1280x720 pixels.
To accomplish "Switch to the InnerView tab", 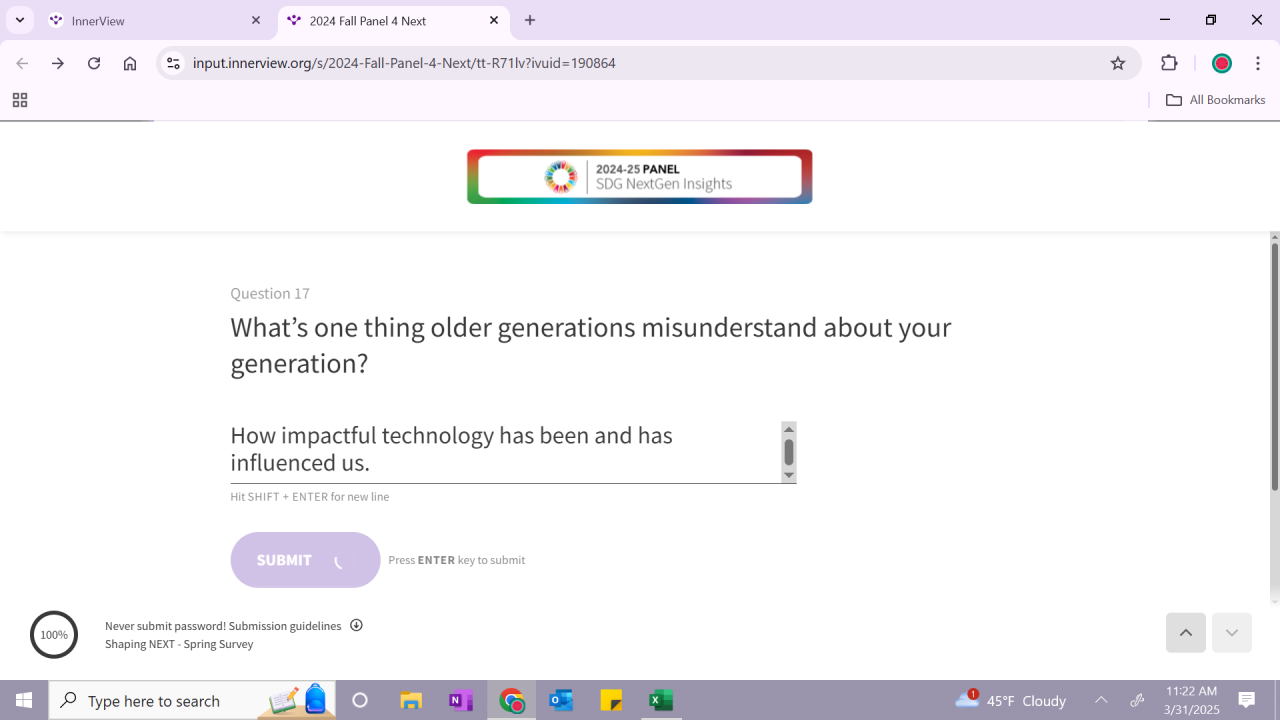I will point(155,20).
